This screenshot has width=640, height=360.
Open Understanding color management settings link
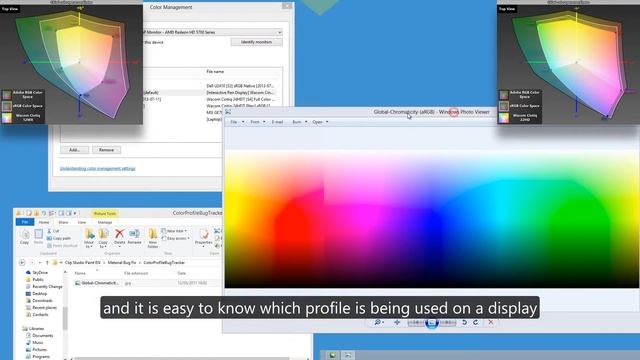click(x=98, y=169)
